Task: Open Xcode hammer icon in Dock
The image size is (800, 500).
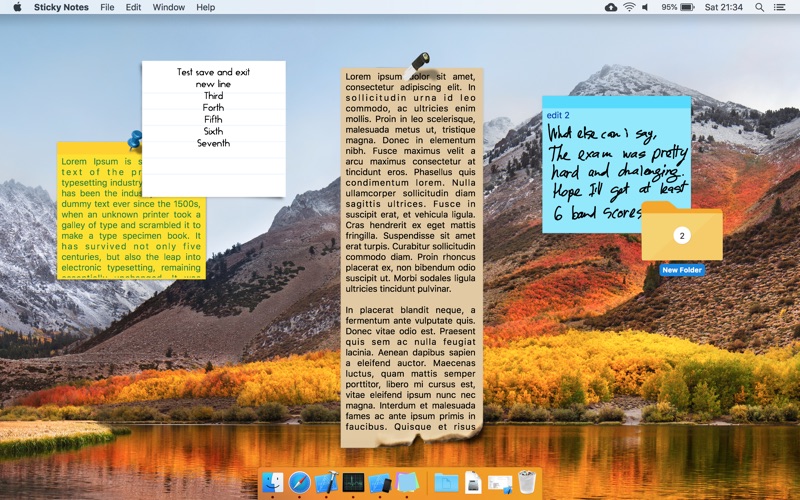Action: (326, 482)
